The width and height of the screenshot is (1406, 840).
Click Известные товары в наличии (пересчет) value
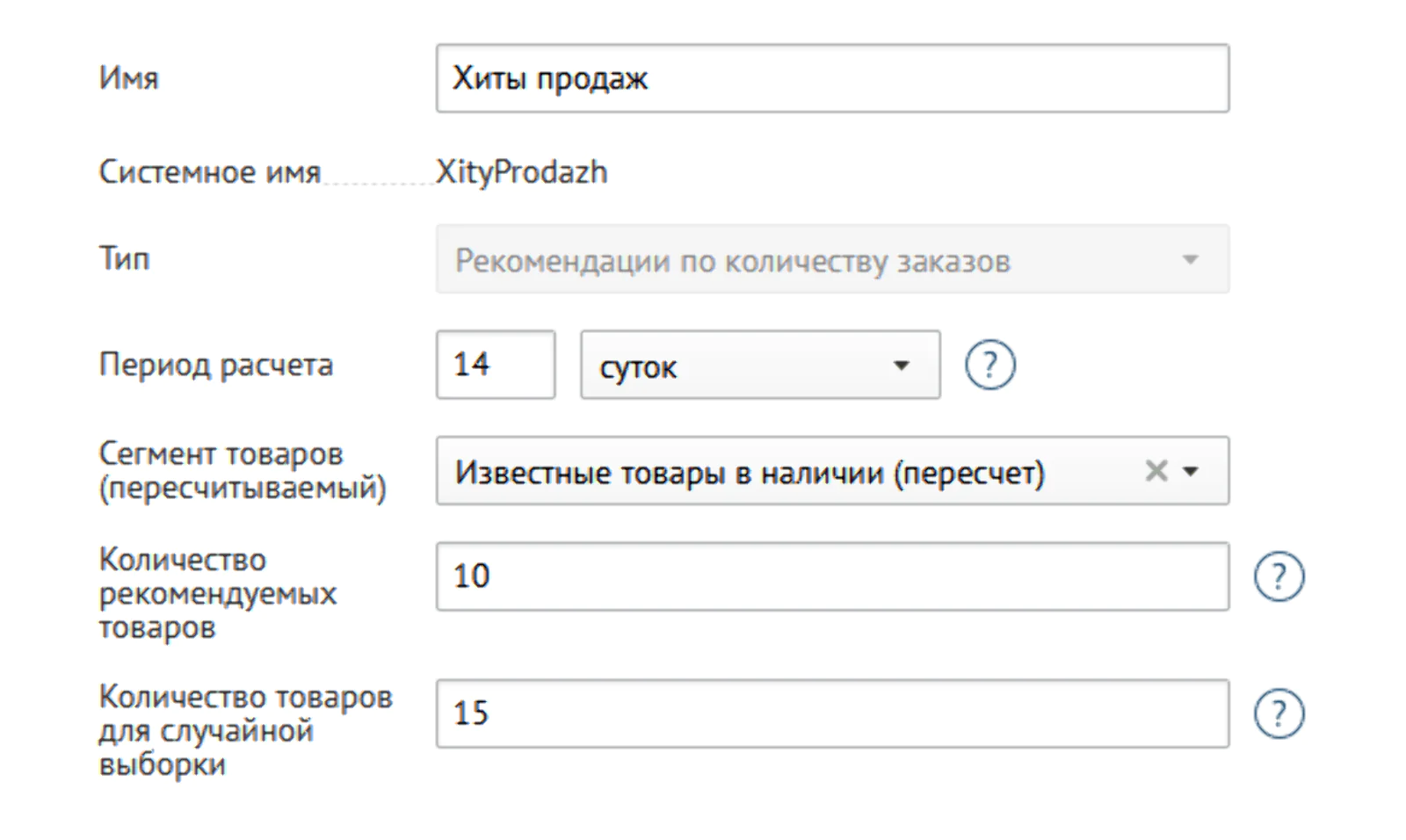[x=750, y=473]
